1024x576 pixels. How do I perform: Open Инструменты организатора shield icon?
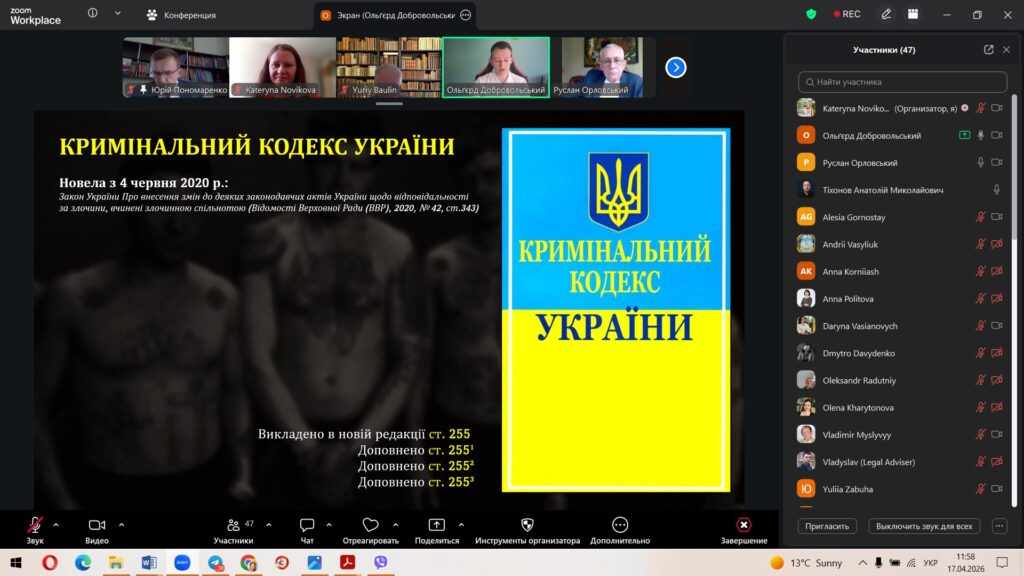(x=527, y=525)
